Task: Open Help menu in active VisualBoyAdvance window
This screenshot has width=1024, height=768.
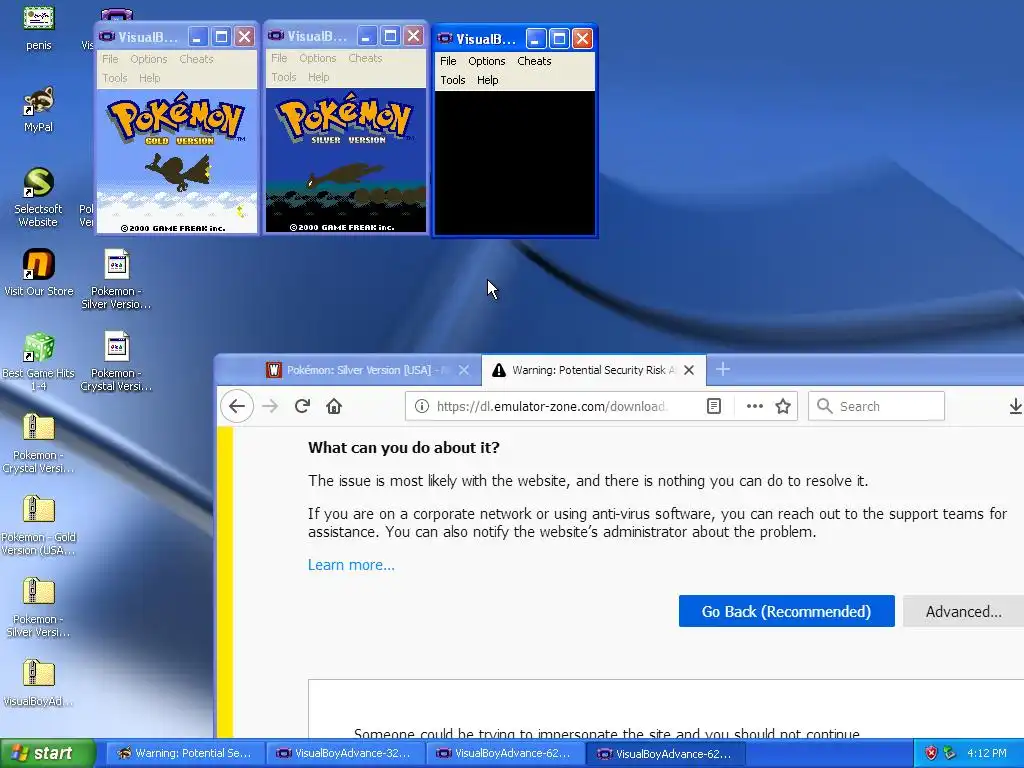Action: tap(487, 80)
